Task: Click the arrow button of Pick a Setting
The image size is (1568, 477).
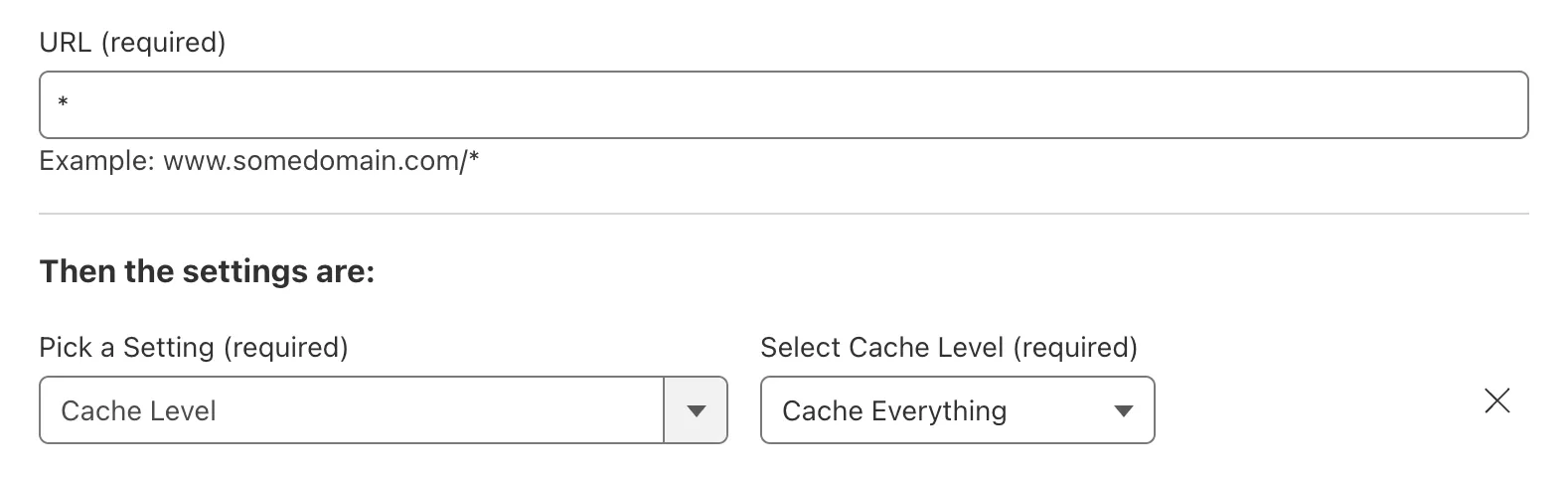Action: click(x=696, y=410)
